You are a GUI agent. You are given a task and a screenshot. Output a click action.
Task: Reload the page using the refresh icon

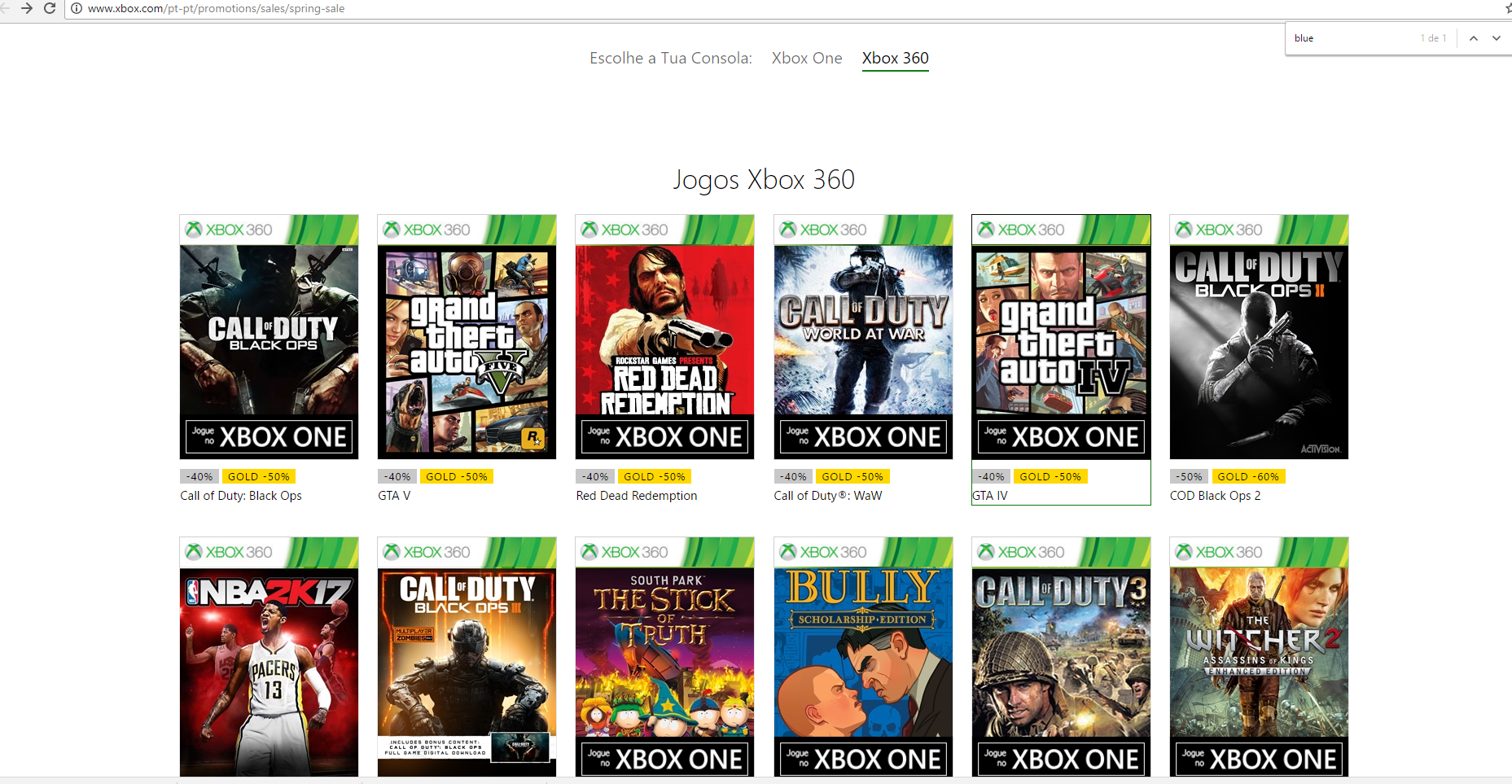50,9
